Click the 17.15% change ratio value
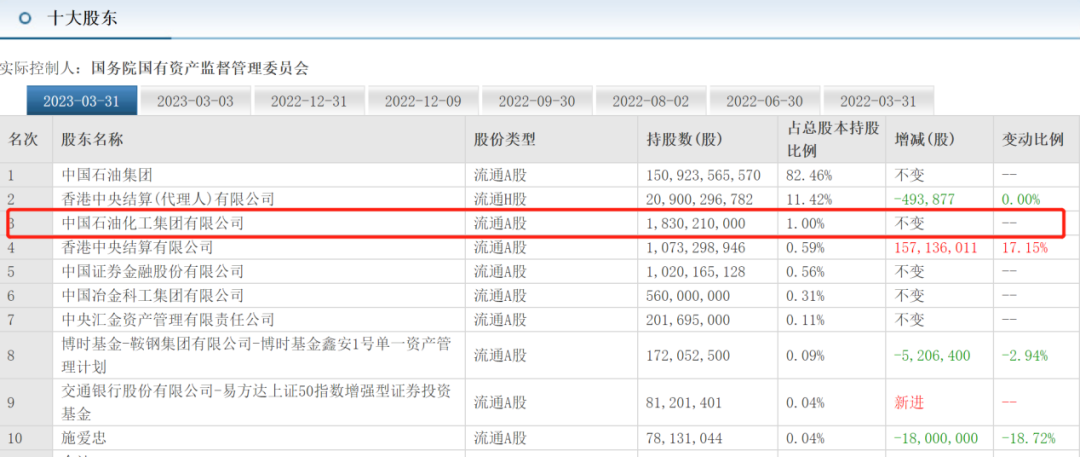 [1025, 247]
